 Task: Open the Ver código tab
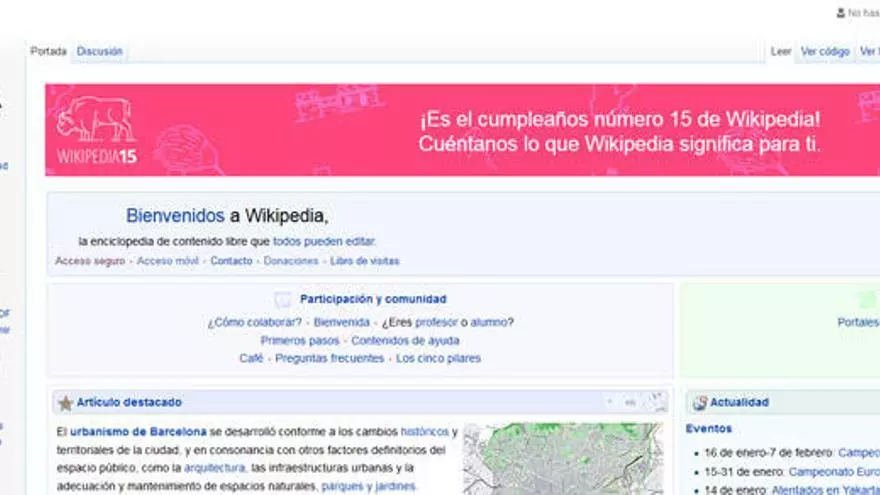825,52
